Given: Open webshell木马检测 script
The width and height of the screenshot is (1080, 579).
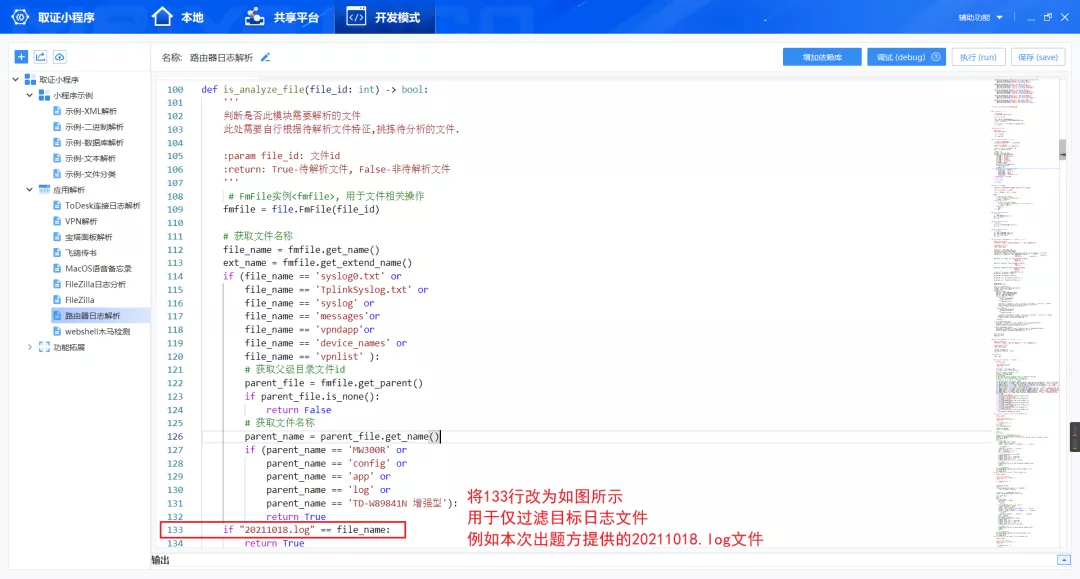Looking at the screenshot, I should (x=97, y=331).
